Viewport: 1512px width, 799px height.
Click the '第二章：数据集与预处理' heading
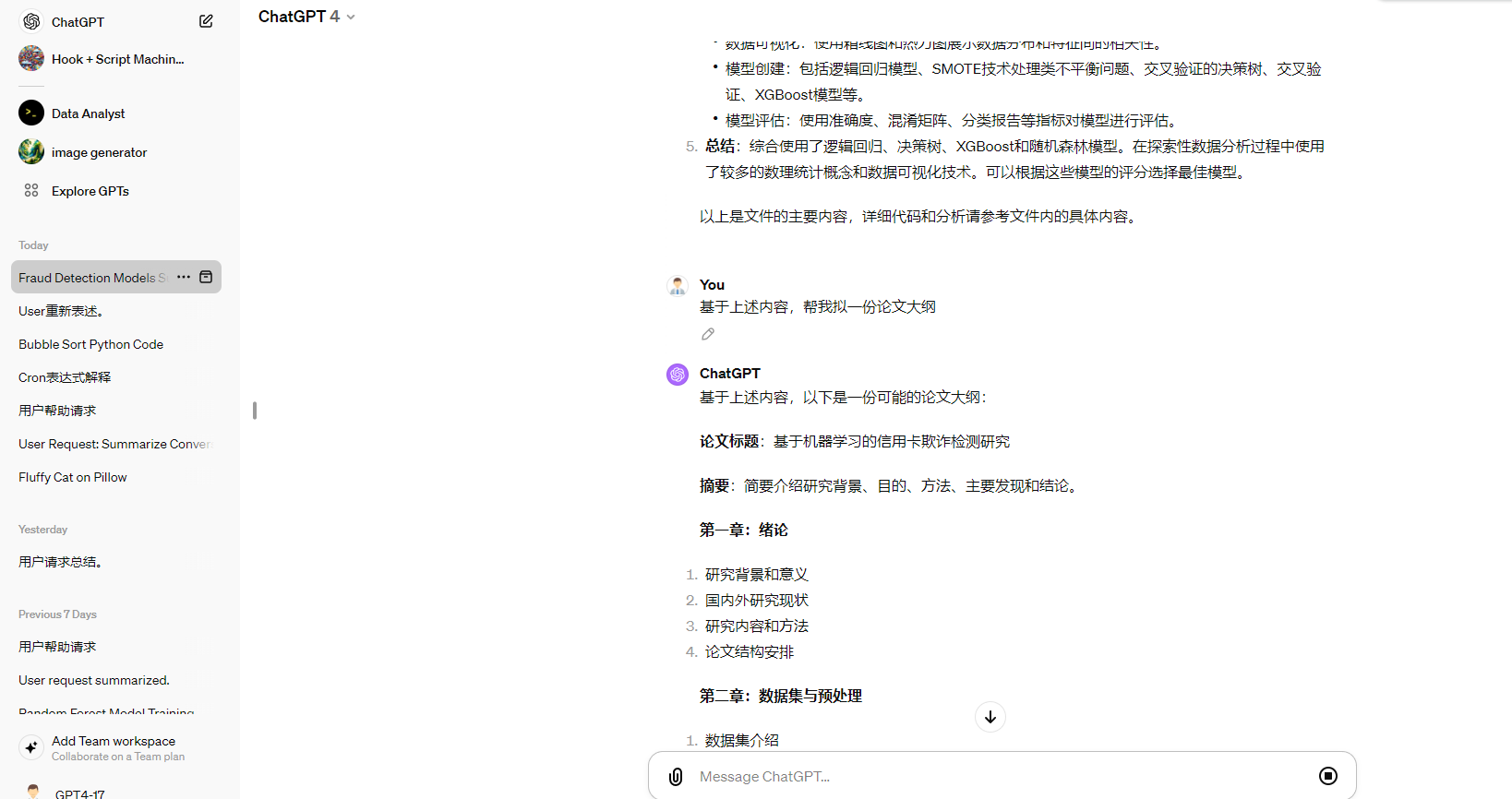tap(781, 697)
